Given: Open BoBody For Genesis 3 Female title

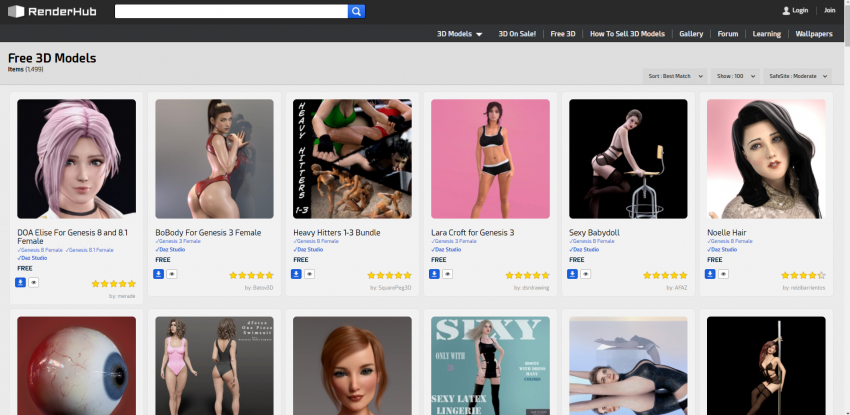Looking at the screenshot, I should pos(208,232).
